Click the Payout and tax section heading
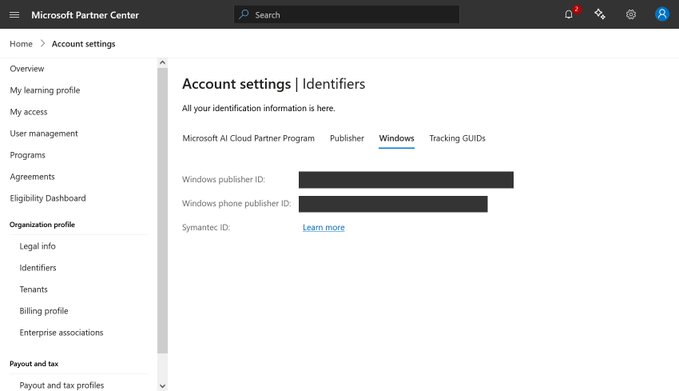679x391 pixels. coord(34,364)
